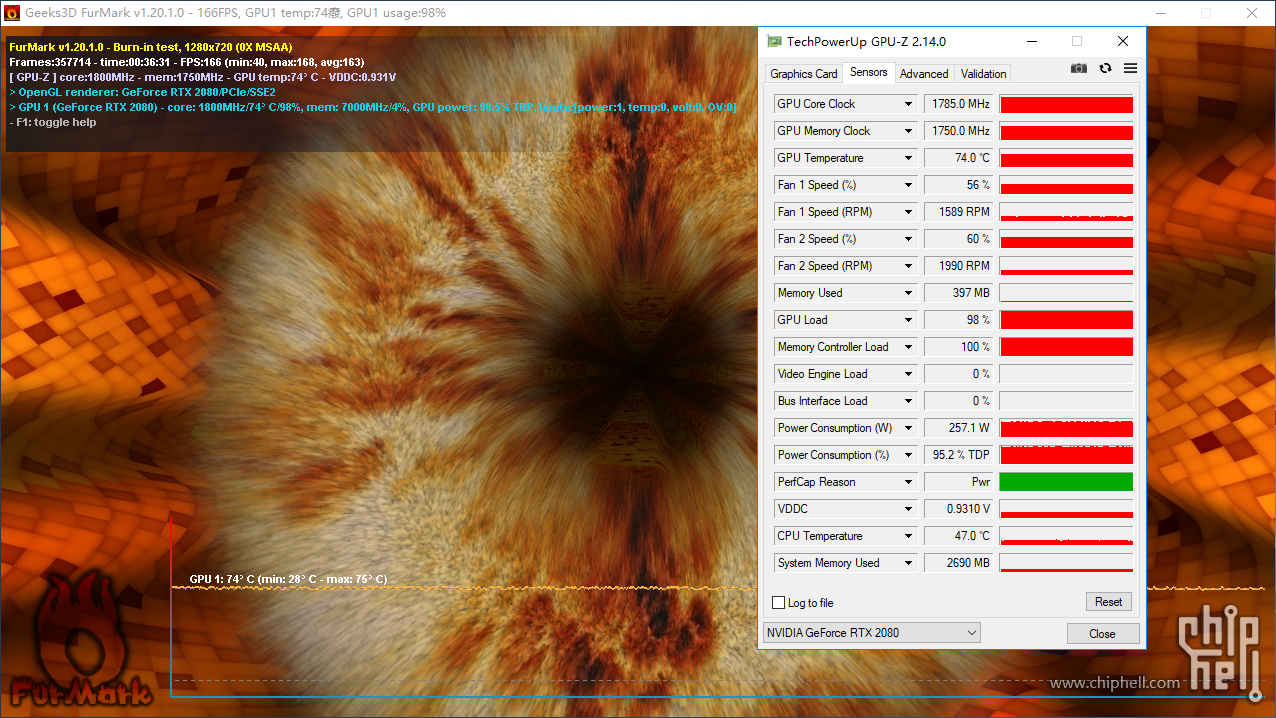Click the GPU 1 temperature graph label
Image resolution: width=1276 pixels, height=718 pixels.
pos(288,579)
